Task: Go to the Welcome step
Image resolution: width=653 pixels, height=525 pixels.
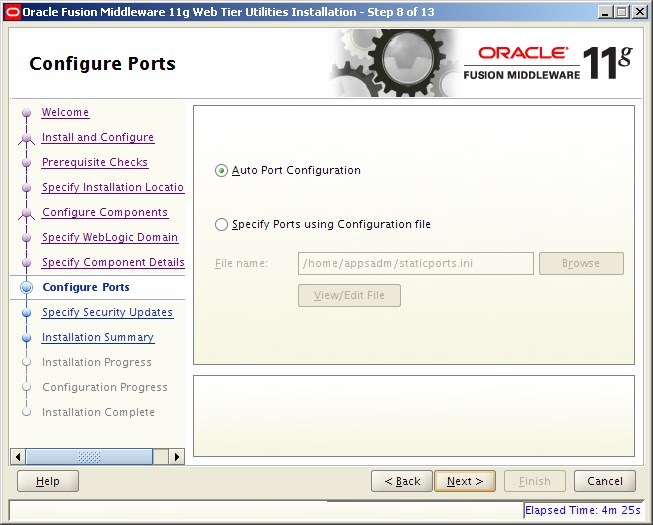Action: tap(65, 112)
